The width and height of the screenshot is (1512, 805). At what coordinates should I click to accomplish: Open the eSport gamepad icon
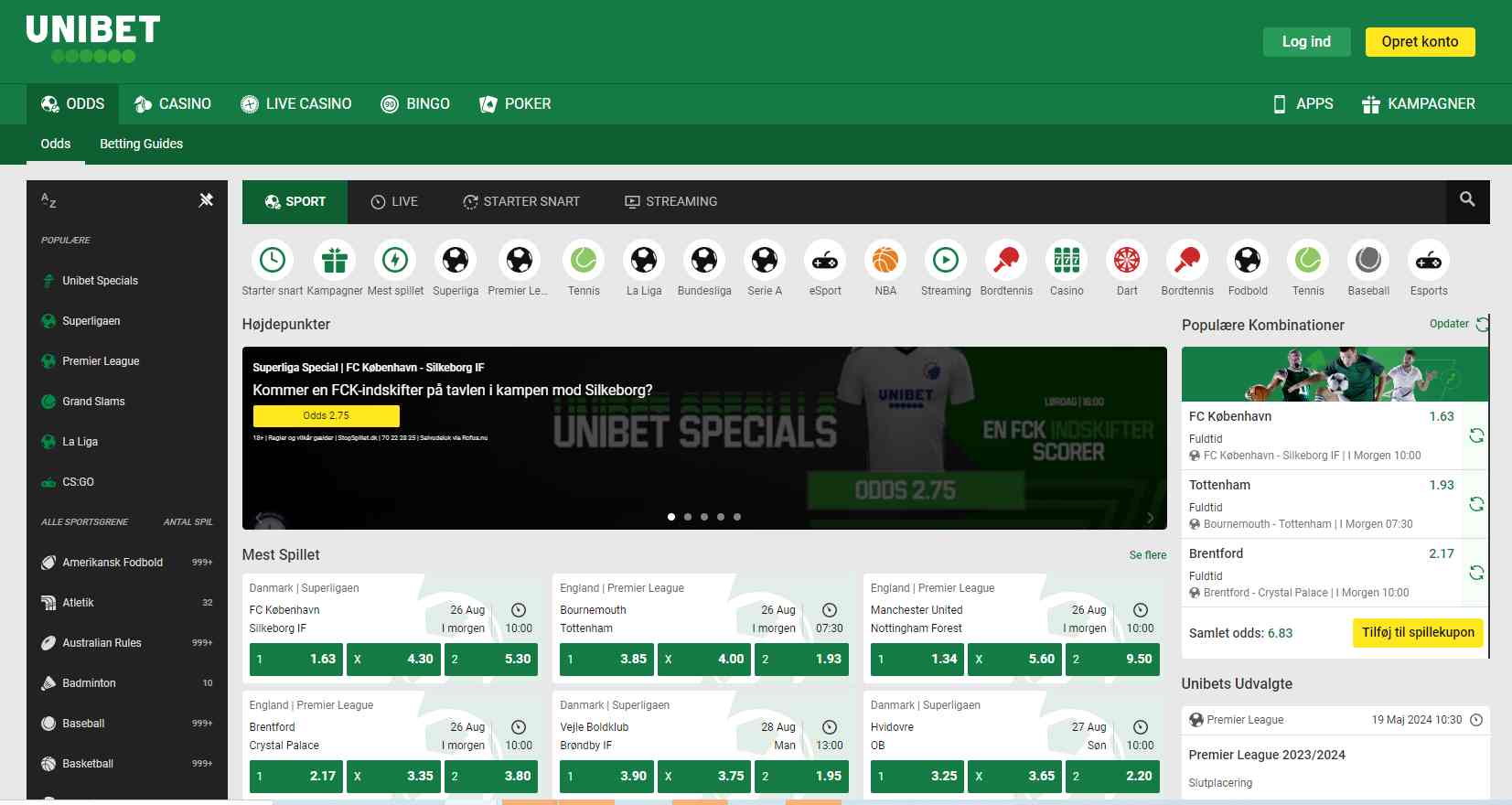point(825,260)
